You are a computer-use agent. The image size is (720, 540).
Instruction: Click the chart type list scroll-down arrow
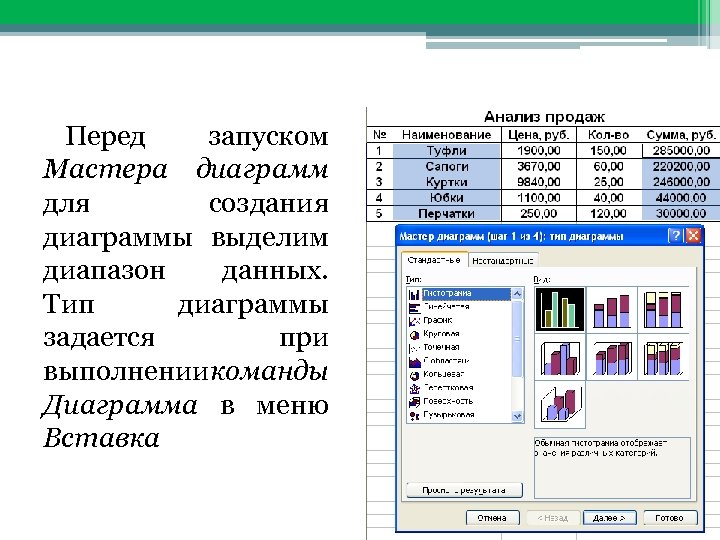(518, 416)
